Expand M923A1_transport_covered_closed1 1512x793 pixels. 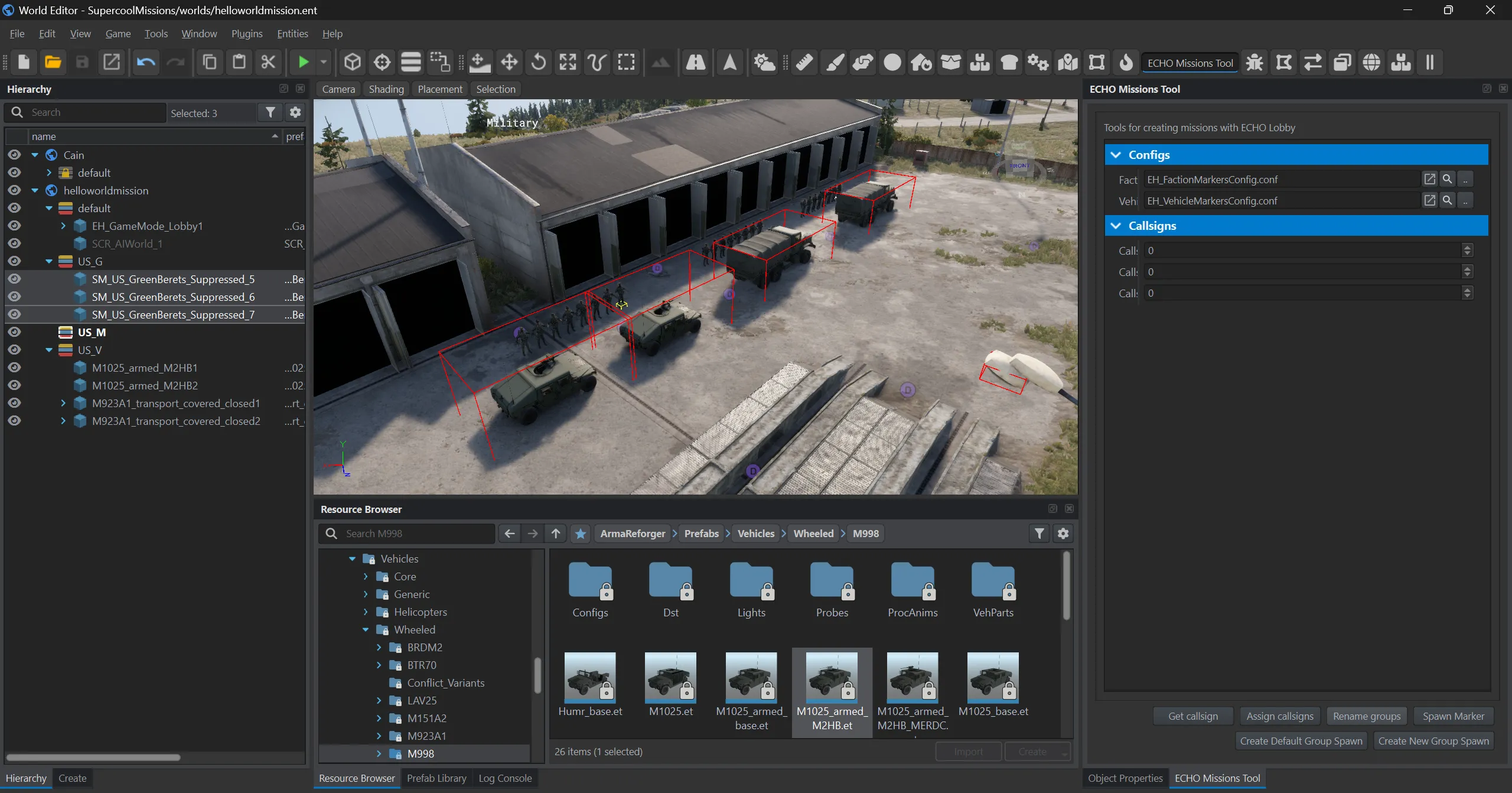click(63, 403)
